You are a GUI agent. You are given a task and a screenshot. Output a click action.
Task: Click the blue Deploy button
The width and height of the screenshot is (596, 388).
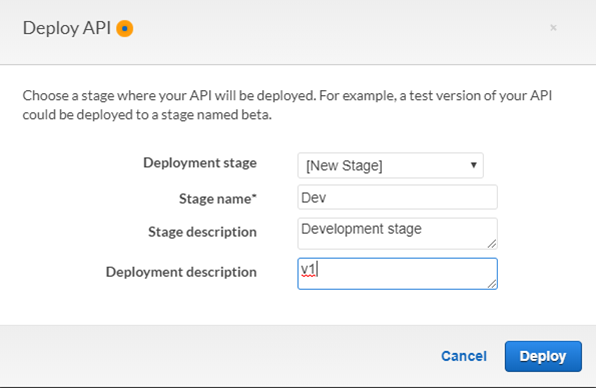pos(543,356)
